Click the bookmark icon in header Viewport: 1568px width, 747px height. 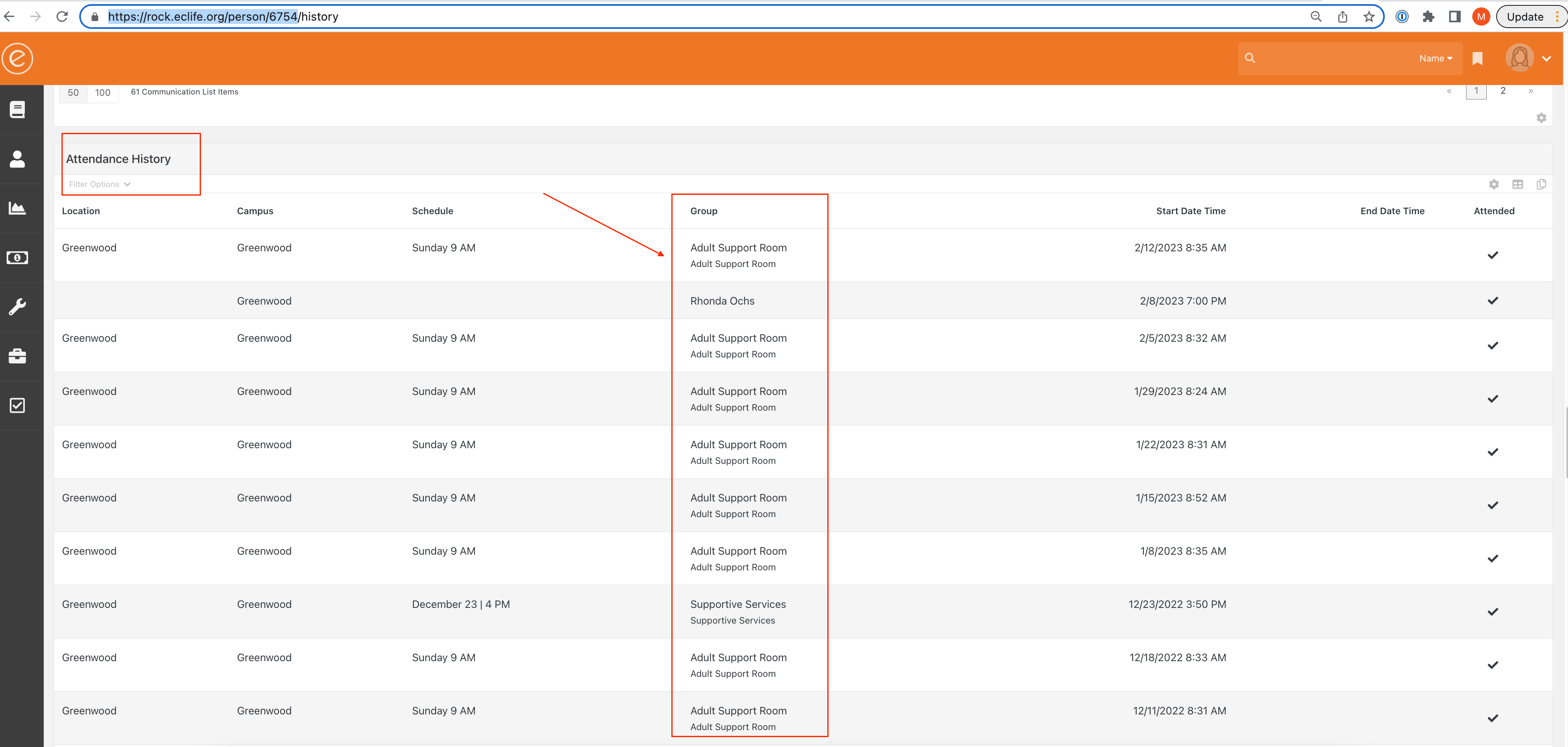[1477, 59]
